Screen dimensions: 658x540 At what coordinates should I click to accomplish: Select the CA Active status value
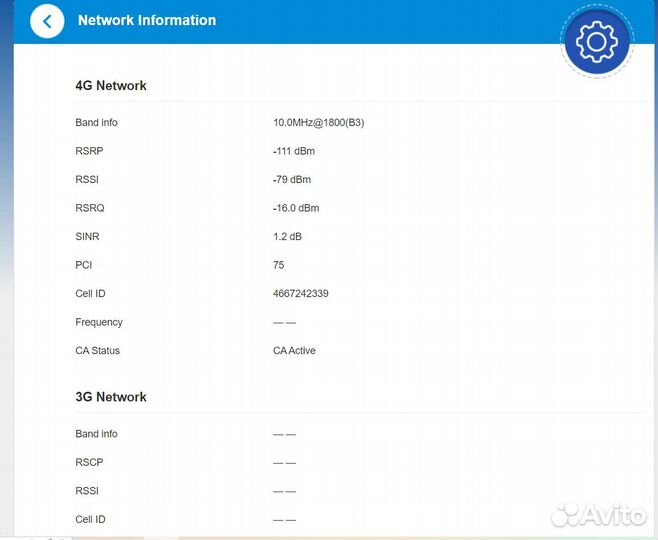pyautogui.click(x=294, y=351)
